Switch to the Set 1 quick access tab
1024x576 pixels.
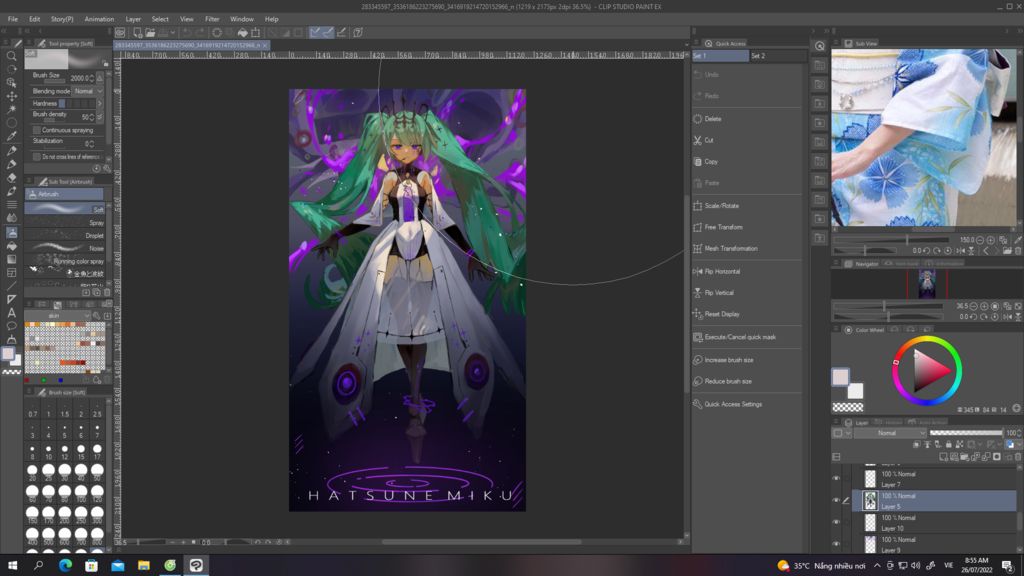coord(720,56)
